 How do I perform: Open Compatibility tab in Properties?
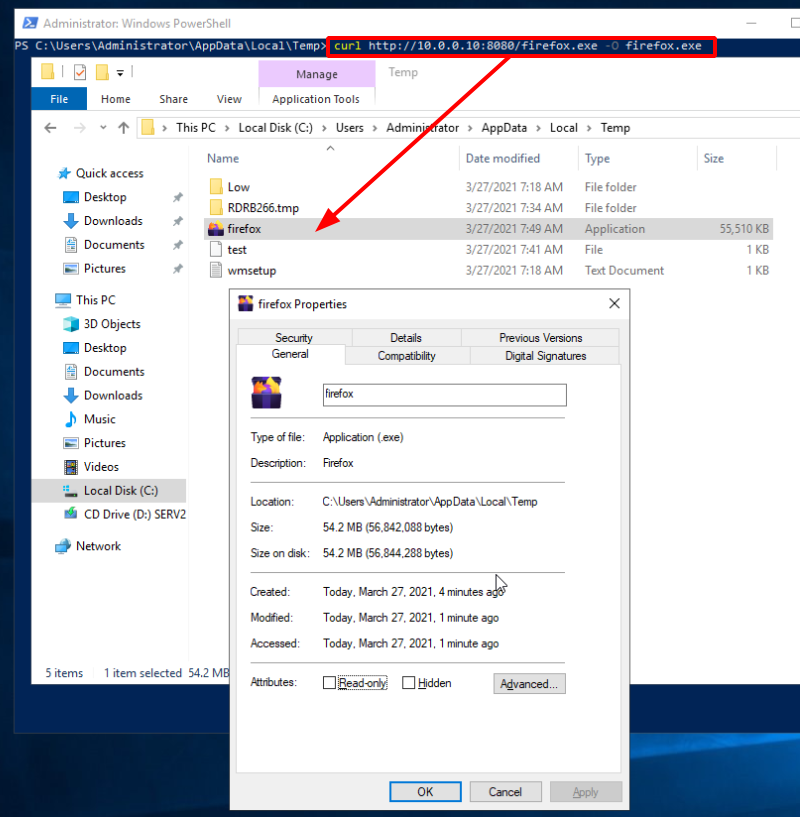click(407, 356)
